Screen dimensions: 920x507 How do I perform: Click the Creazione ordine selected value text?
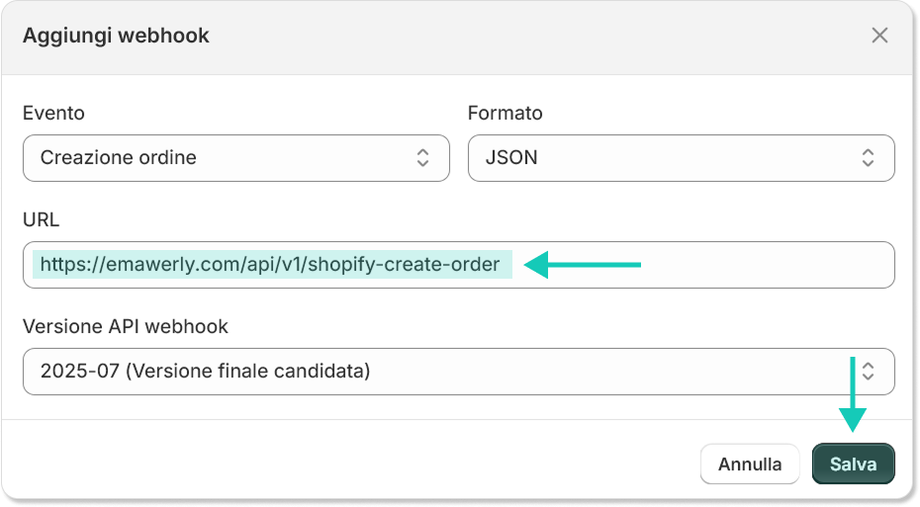(118, 158)
